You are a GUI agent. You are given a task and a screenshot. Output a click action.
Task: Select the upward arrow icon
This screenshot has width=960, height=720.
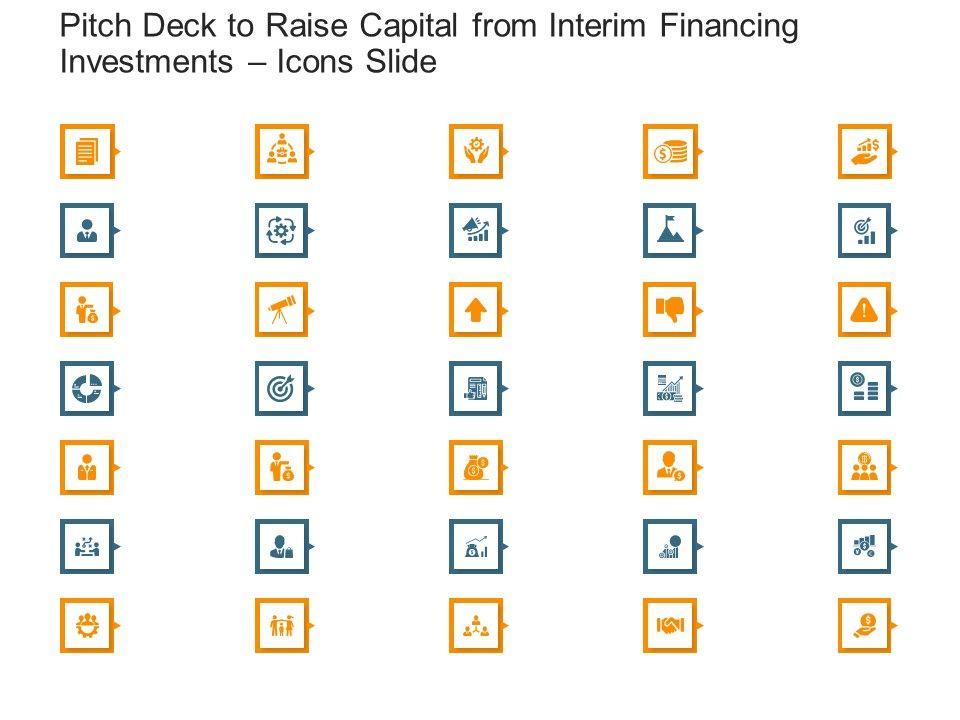pyautogui.click(x=476, y=309)
